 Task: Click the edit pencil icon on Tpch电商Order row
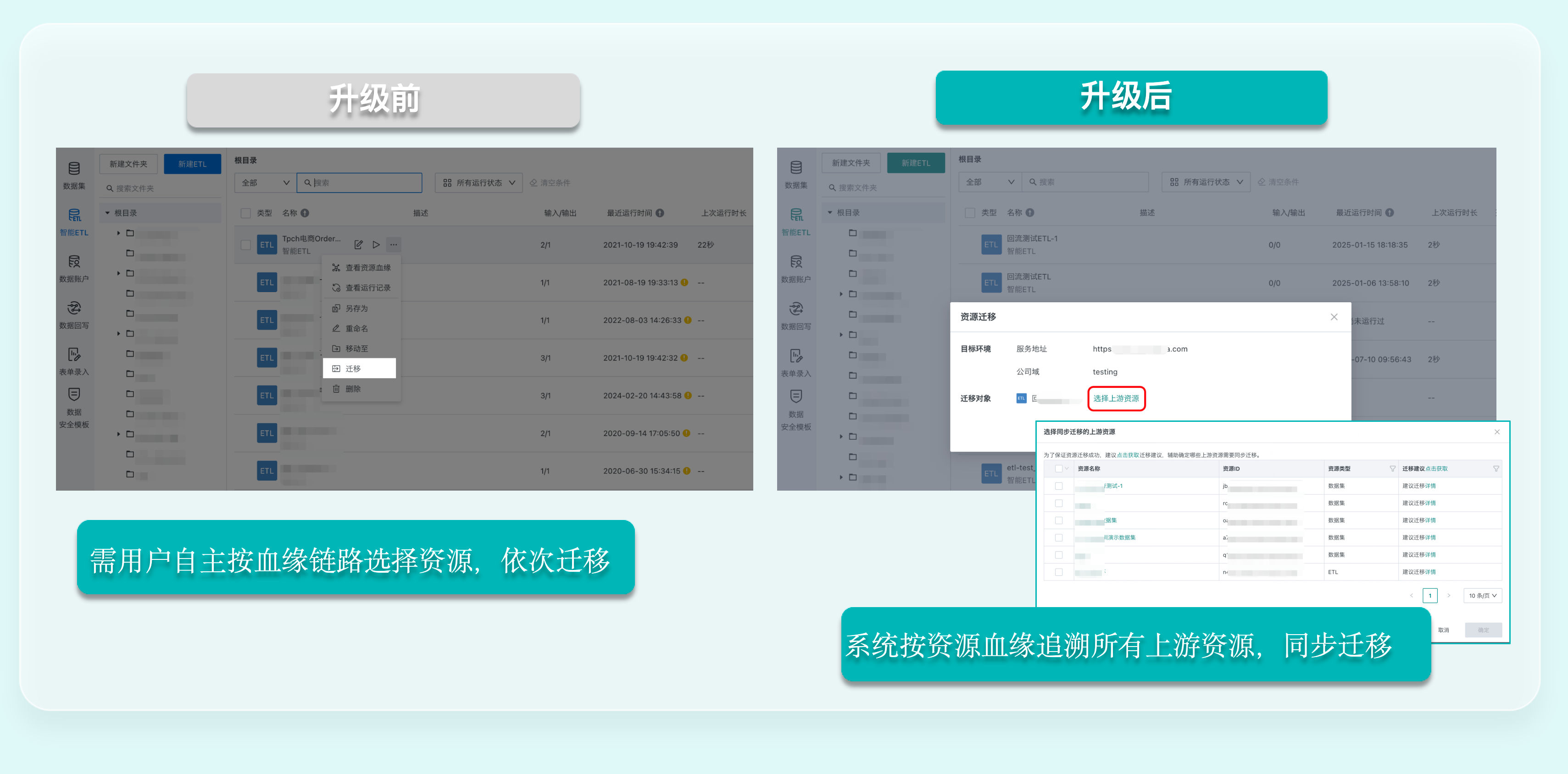pos(359,244)
